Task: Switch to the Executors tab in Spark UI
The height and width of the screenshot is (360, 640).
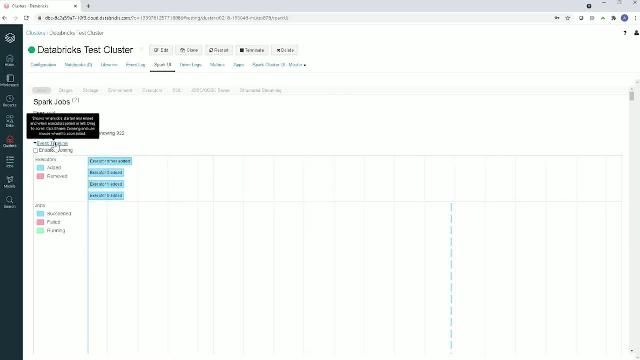Action: click(x=152, y=90)
